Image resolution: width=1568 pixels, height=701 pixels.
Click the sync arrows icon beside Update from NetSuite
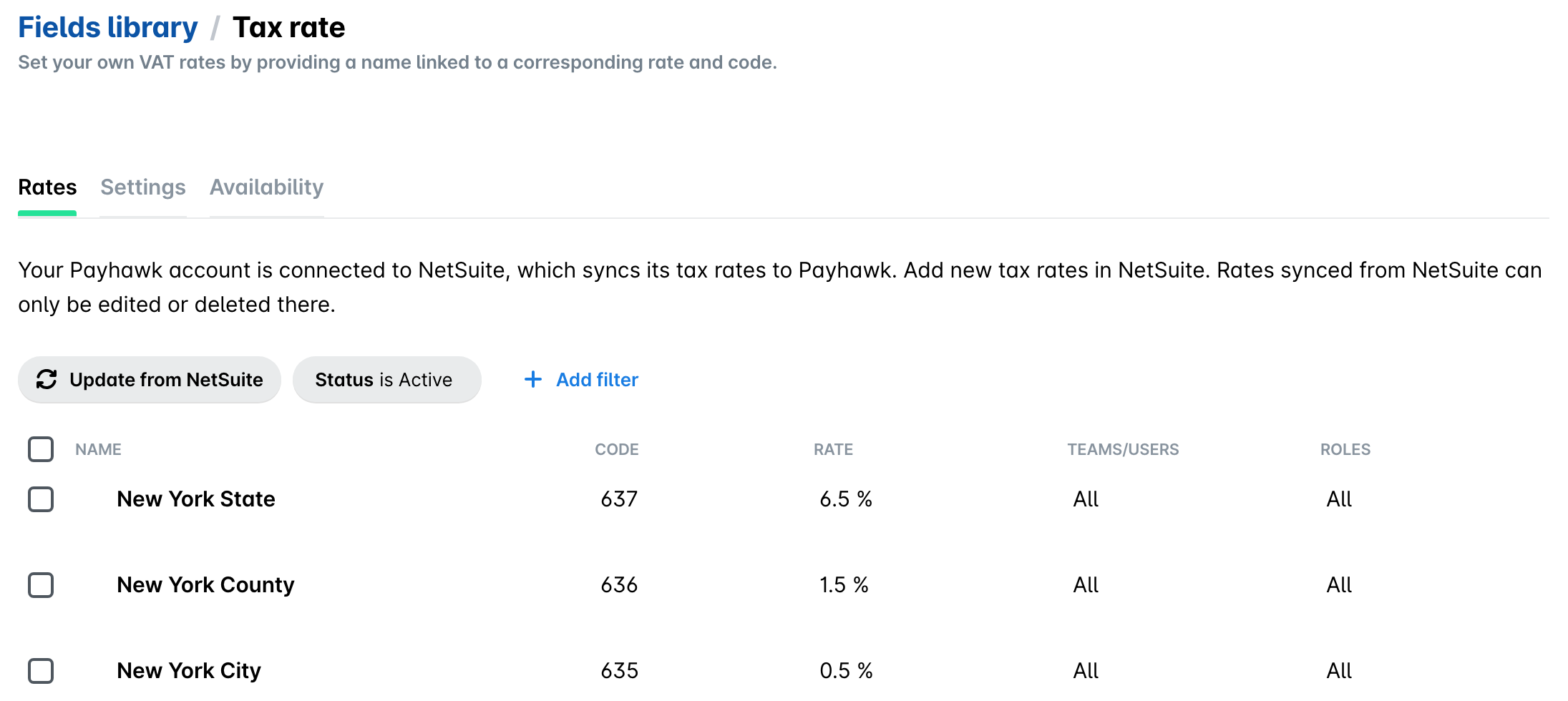click(47, 379)
